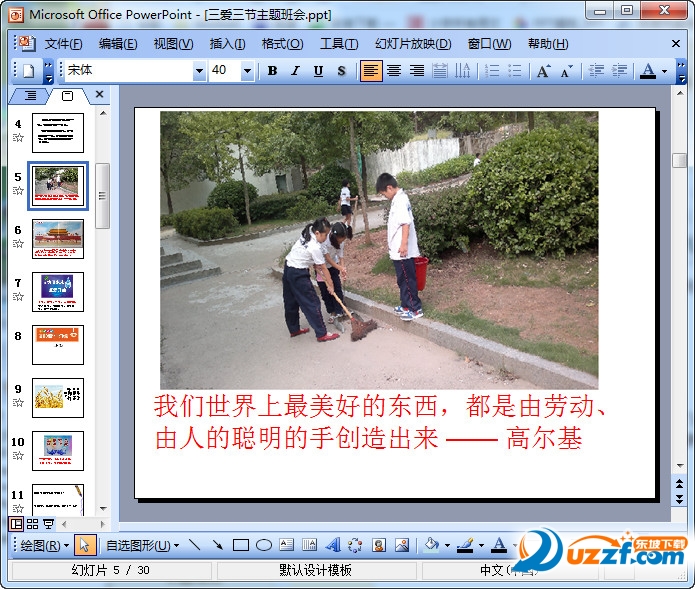Start slide show from current slide
The image size is (695, 589).
(x=48, y=524)
